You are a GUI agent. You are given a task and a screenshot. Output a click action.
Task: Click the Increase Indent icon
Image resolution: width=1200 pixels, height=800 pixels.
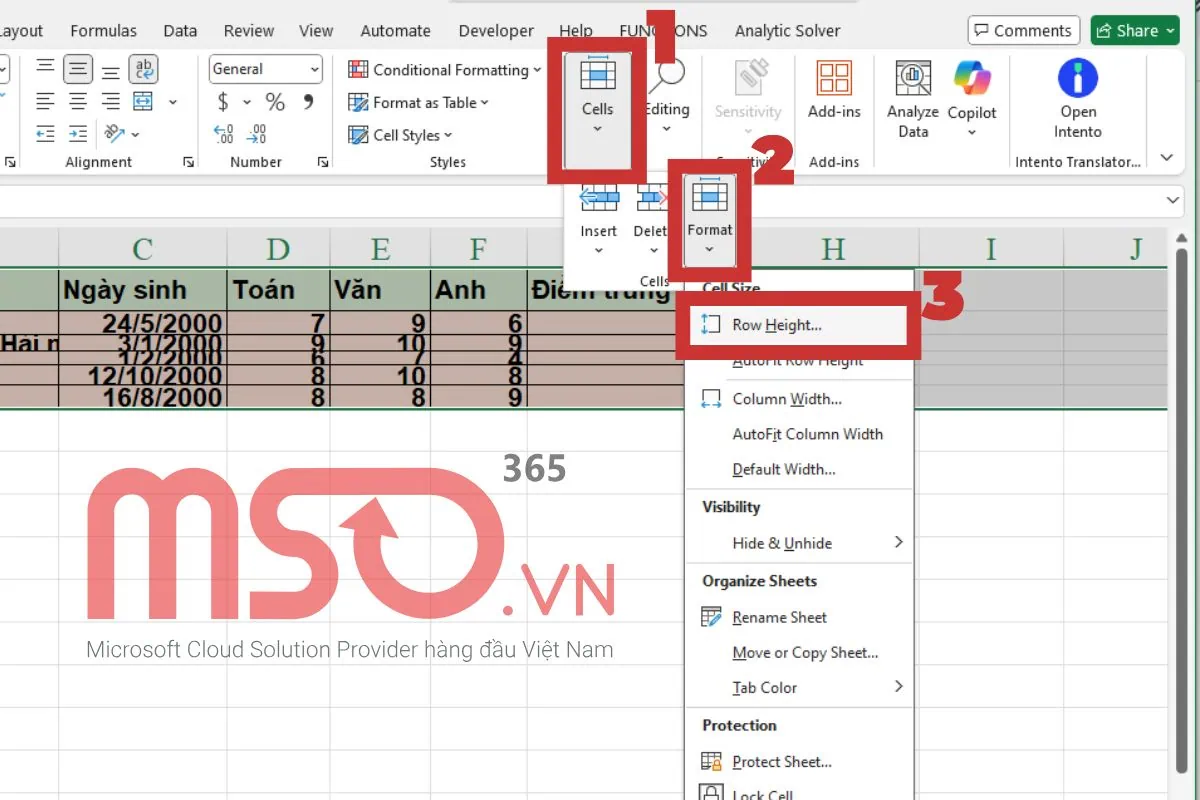click(78, 134)
